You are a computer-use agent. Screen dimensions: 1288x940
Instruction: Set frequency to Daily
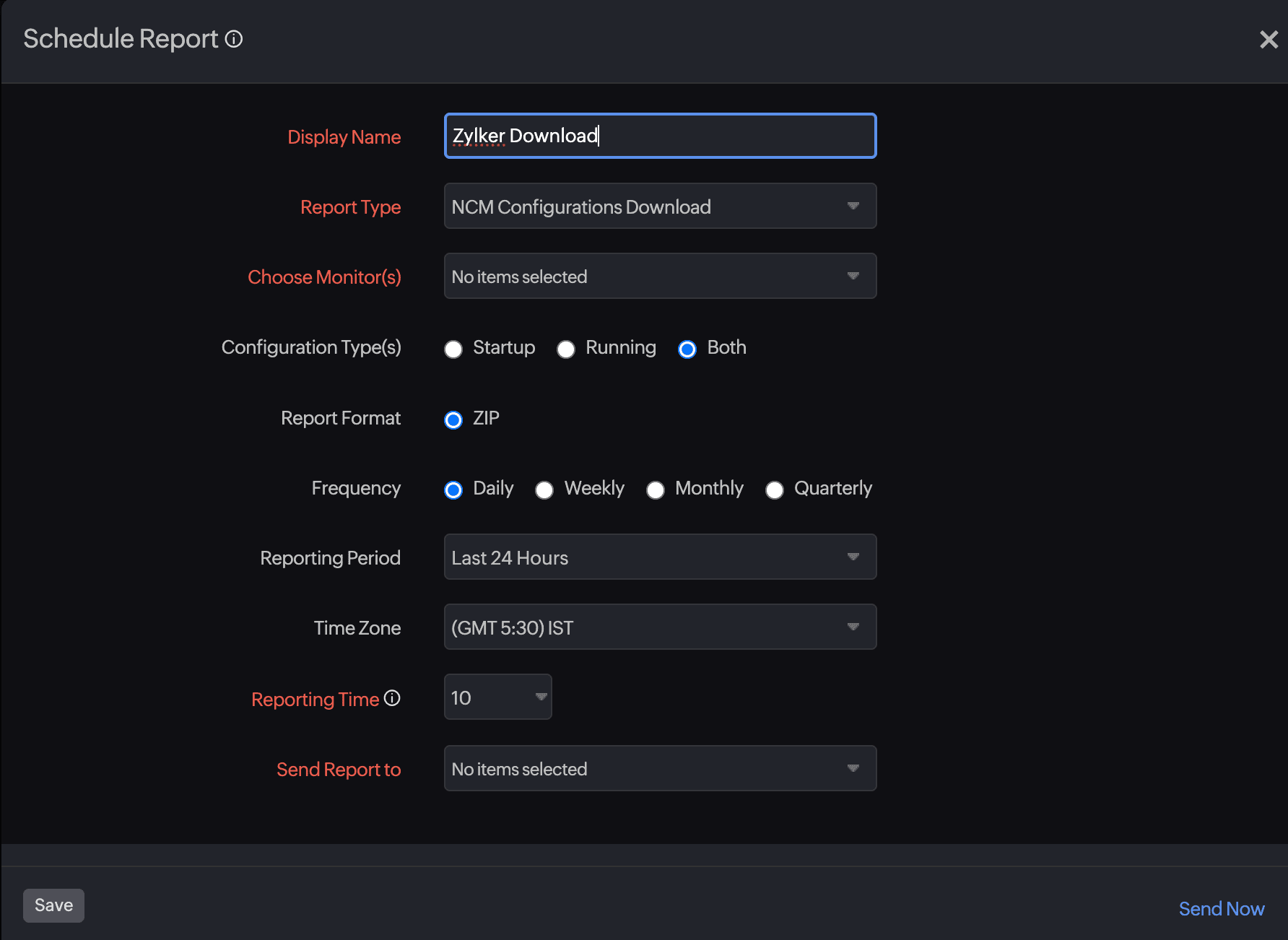point(453,490)
